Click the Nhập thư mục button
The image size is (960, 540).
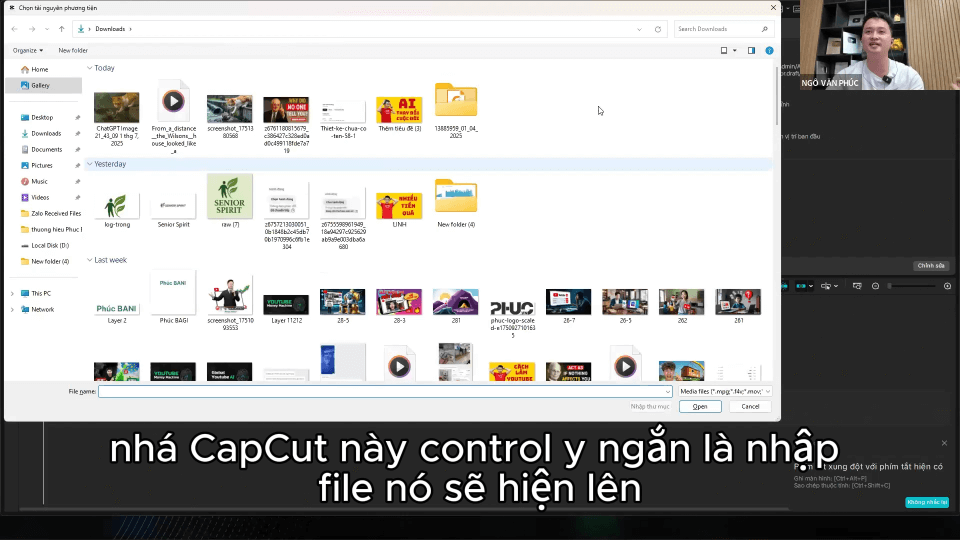tap(650, 407)
